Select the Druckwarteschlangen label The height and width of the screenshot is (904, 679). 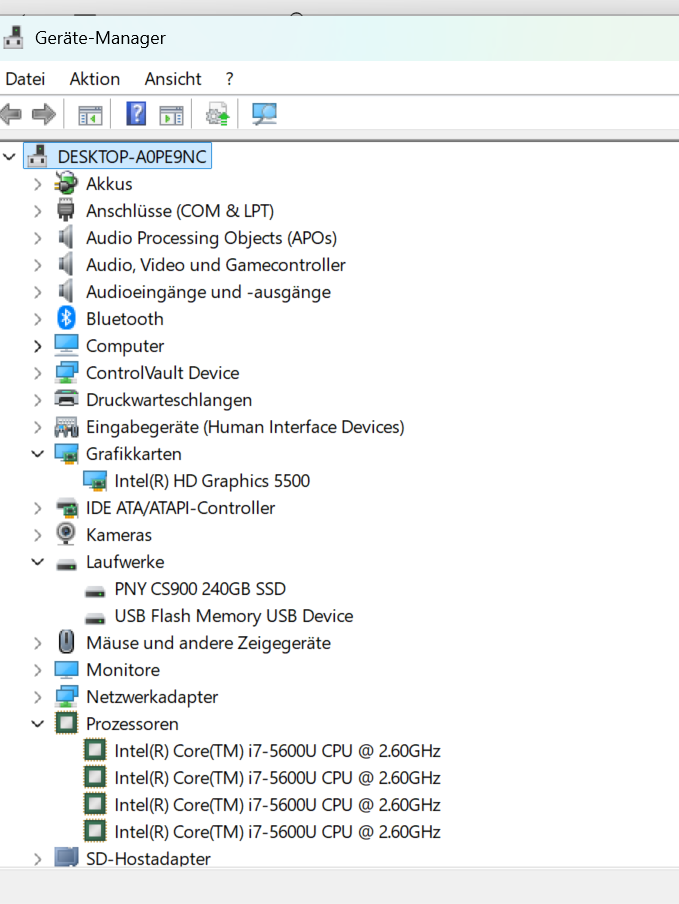pyautogui.click(x=169, y=400)
